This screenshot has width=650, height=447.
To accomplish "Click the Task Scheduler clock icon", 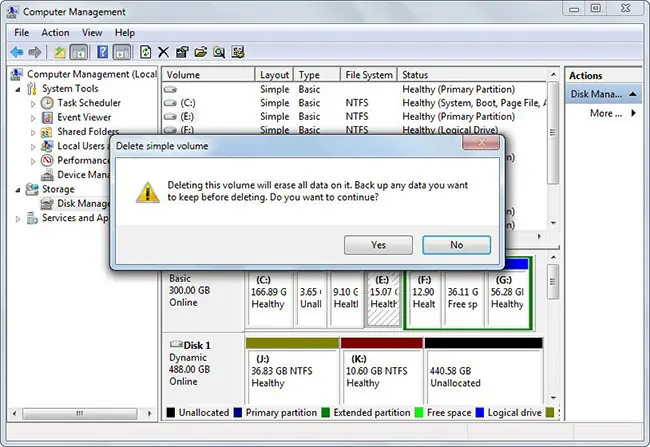I will (47, 103).
